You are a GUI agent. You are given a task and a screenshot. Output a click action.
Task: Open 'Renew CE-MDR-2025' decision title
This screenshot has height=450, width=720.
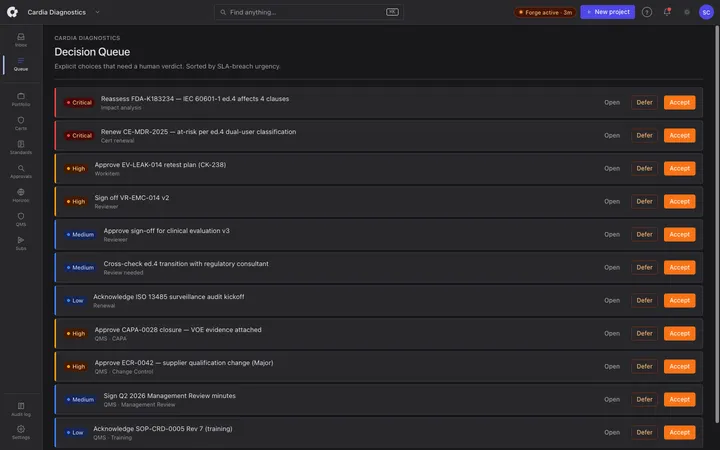click(198, 132)
